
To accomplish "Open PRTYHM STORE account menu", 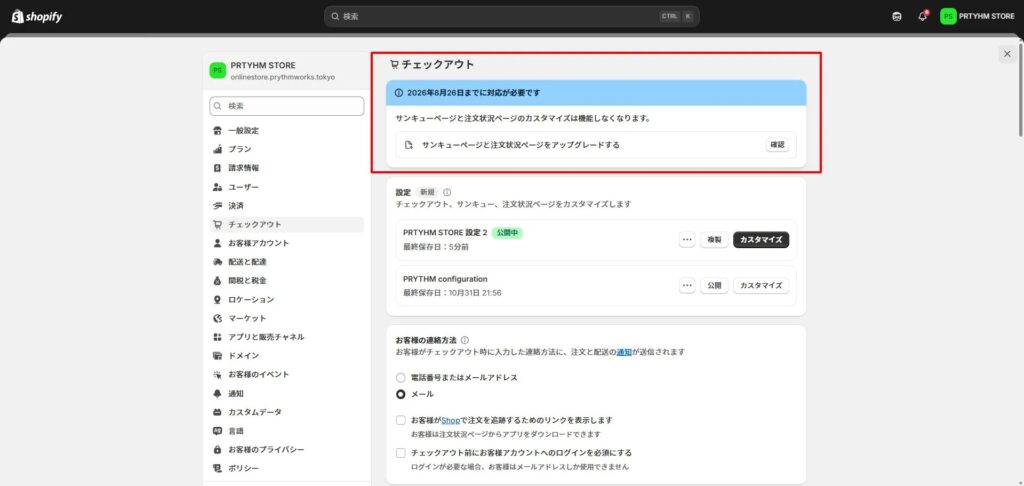I will (x=978, y=16).
